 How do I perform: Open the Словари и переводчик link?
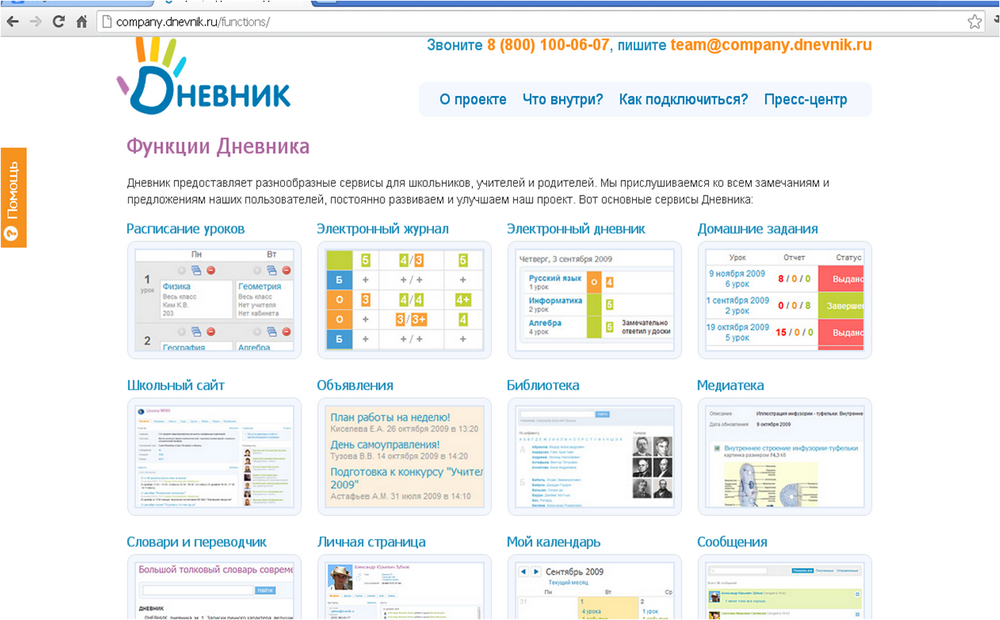coord(196,542)
